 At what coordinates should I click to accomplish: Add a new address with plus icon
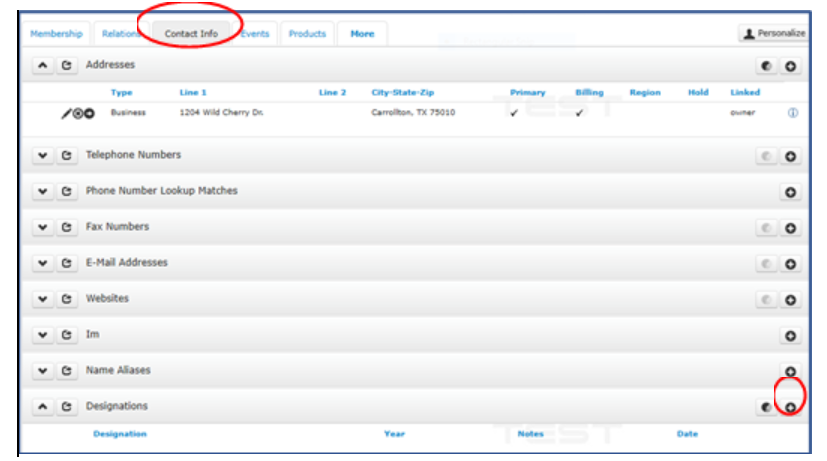pyautogui.click(x=790, y=66)
